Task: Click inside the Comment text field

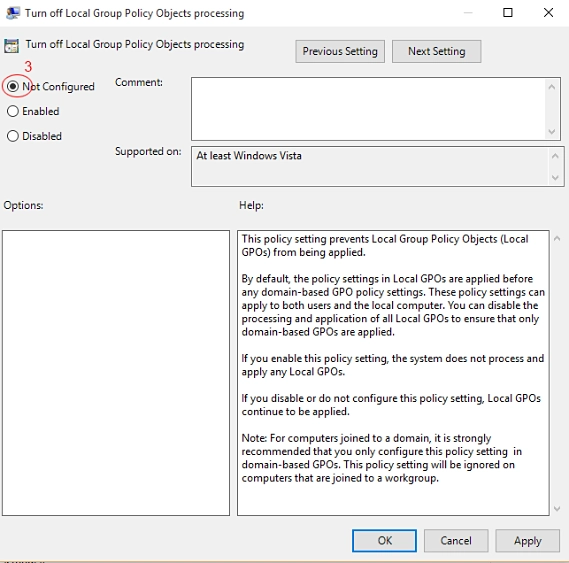Action: (x=368, y=109)
